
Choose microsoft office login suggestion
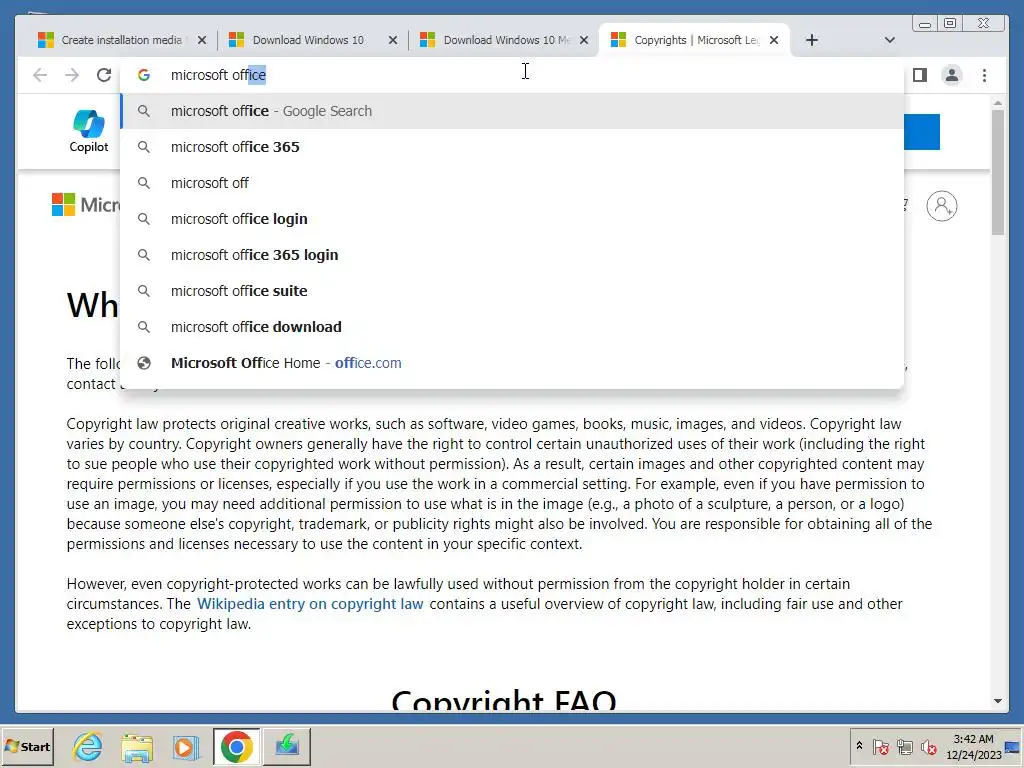[x=513, y=219]
